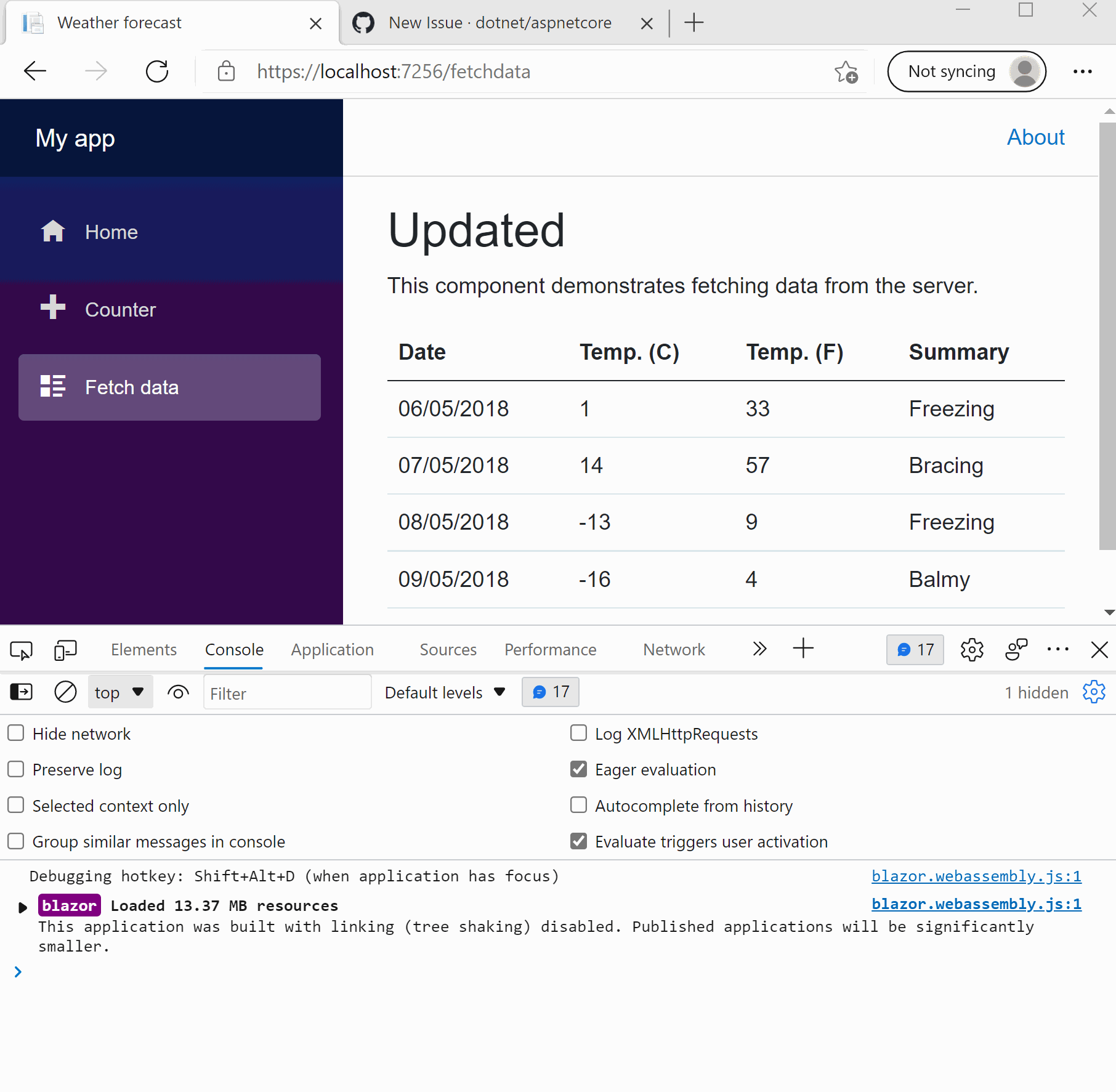Image resolution: width=1116 pixels, height=1092 pixels.
Task: Click the console Filter input field
Action: pyautogui.click(x=287, y=692)
